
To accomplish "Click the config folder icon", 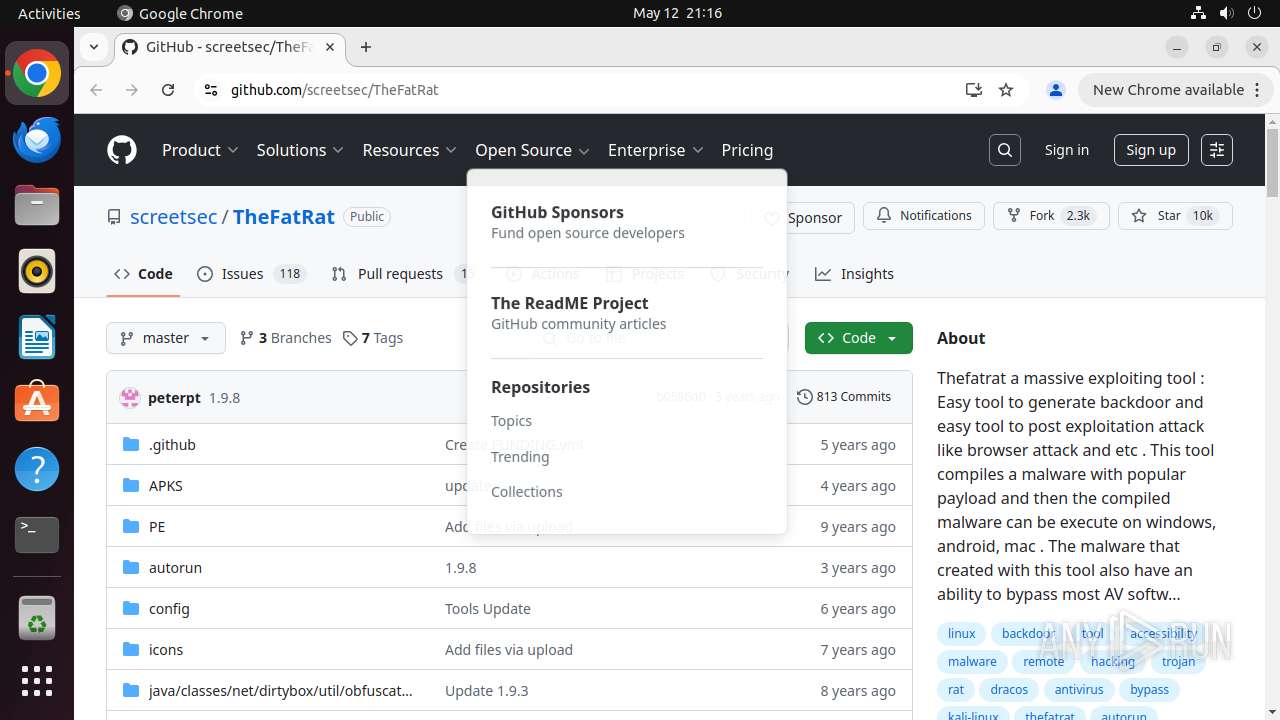I will pos(130,608).
